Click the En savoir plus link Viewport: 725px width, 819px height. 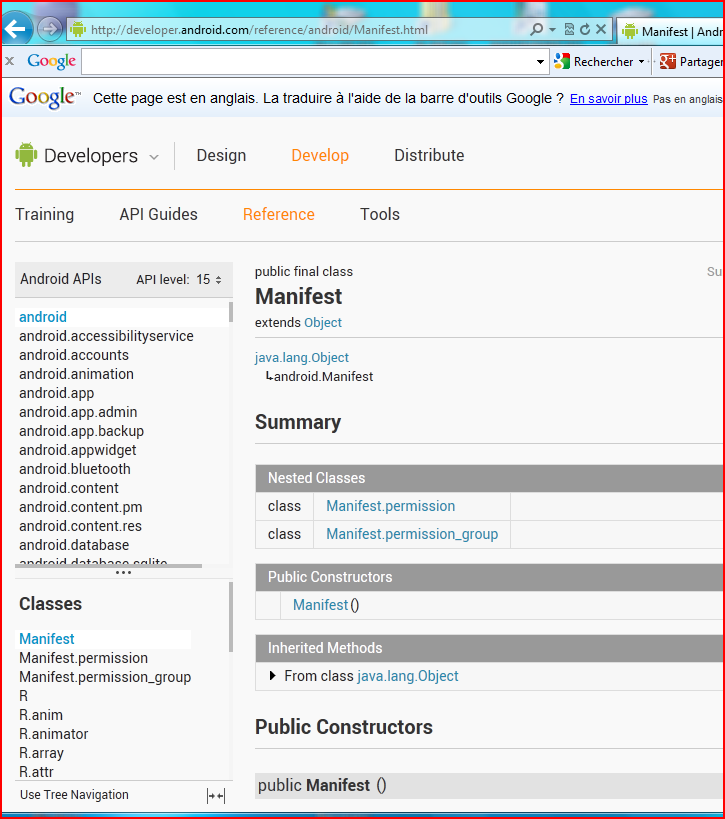pyautogui.click(x=608, y=99)
